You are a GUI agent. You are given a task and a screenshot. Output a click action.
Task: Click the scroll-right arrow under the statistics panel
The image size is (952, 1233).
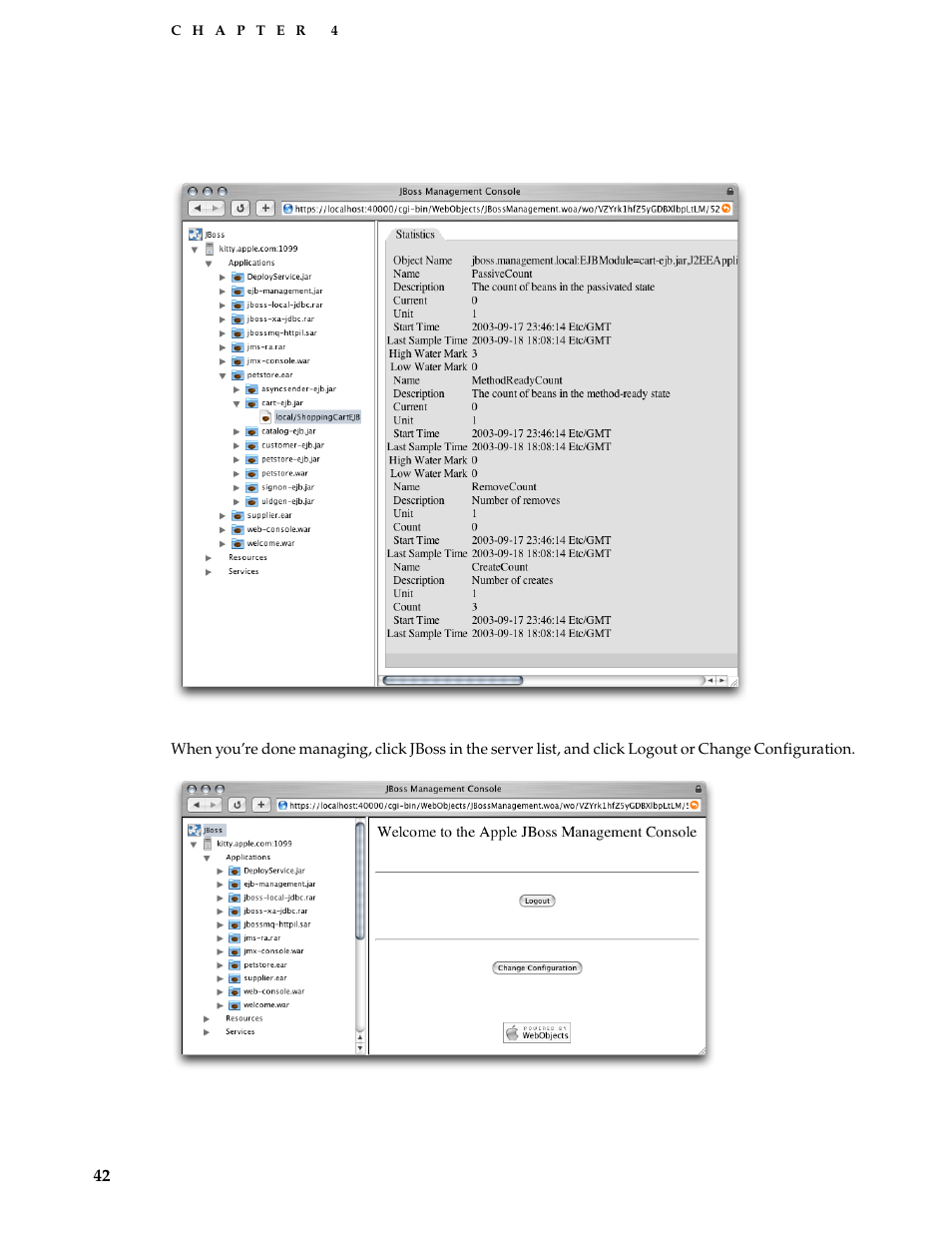click(x=721, y=680)
